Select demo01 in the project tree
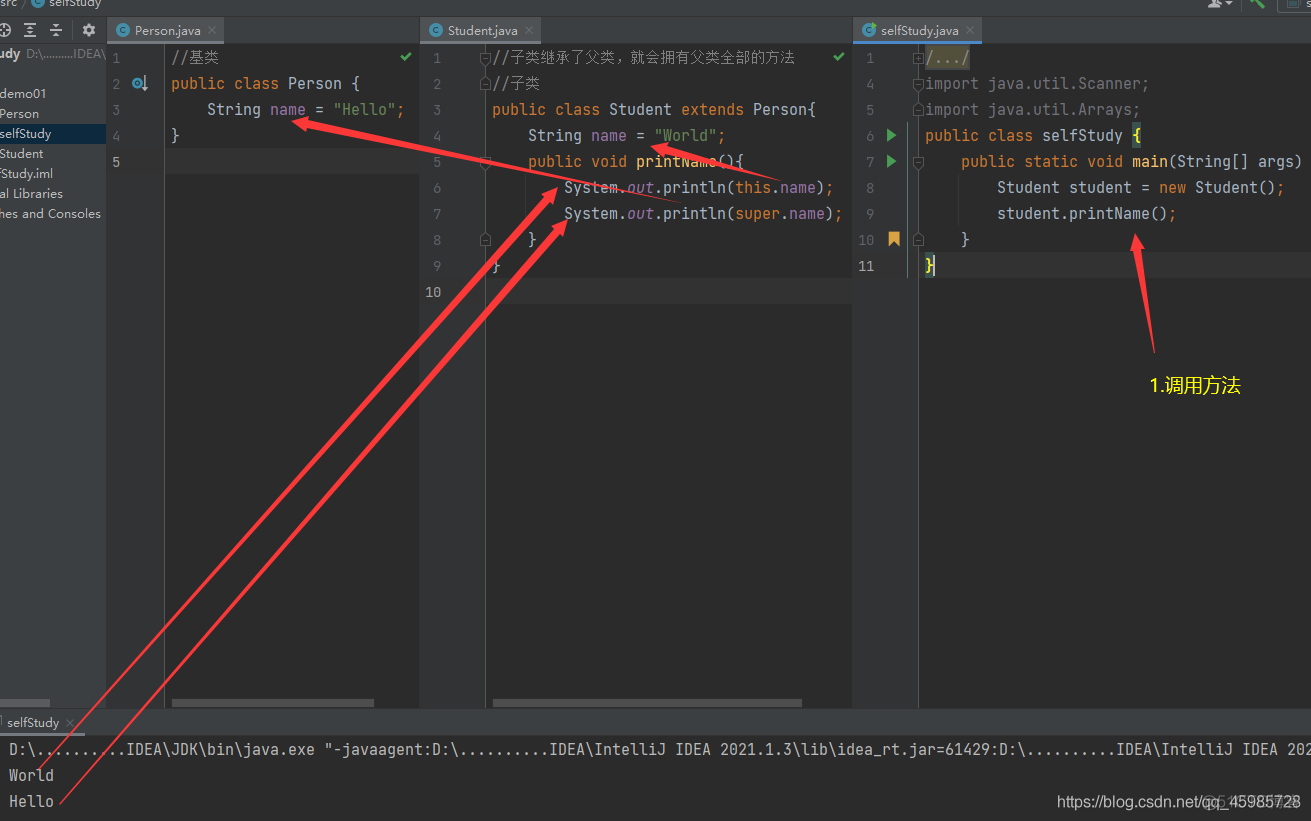The height and width of the screenshot is (821, 1311). click(x=23, y=93)
